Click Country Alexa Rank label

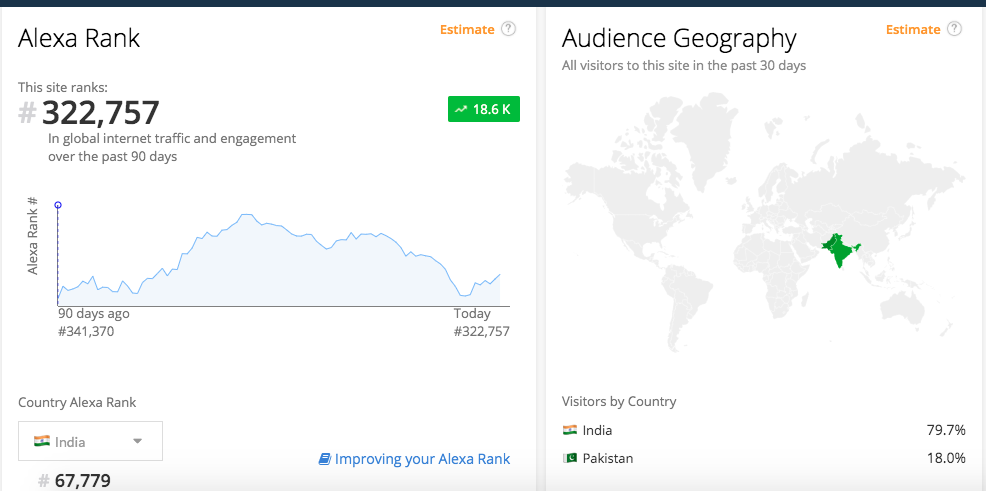(x=77, y=402)
